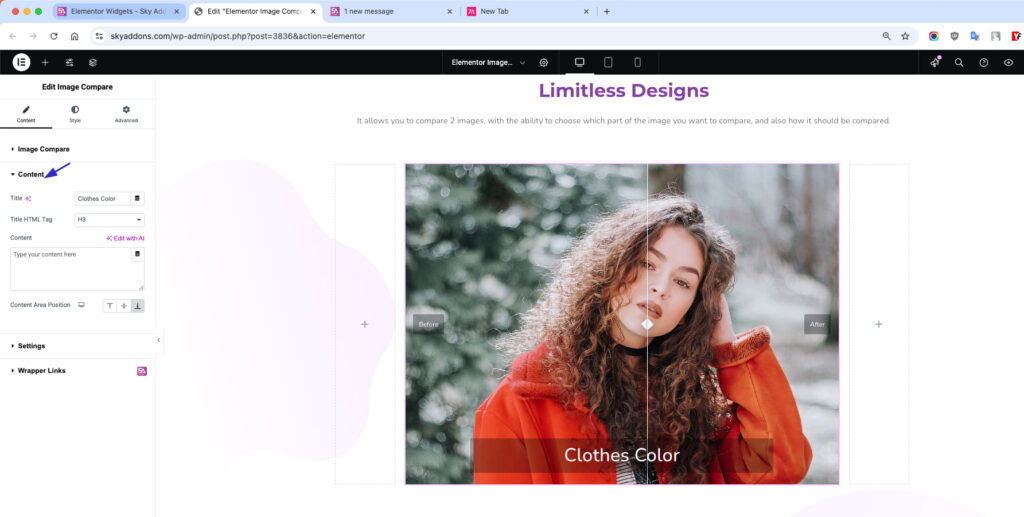Click the image compare slider handle
The image size is (1024, 517).
tap(647, 324)
